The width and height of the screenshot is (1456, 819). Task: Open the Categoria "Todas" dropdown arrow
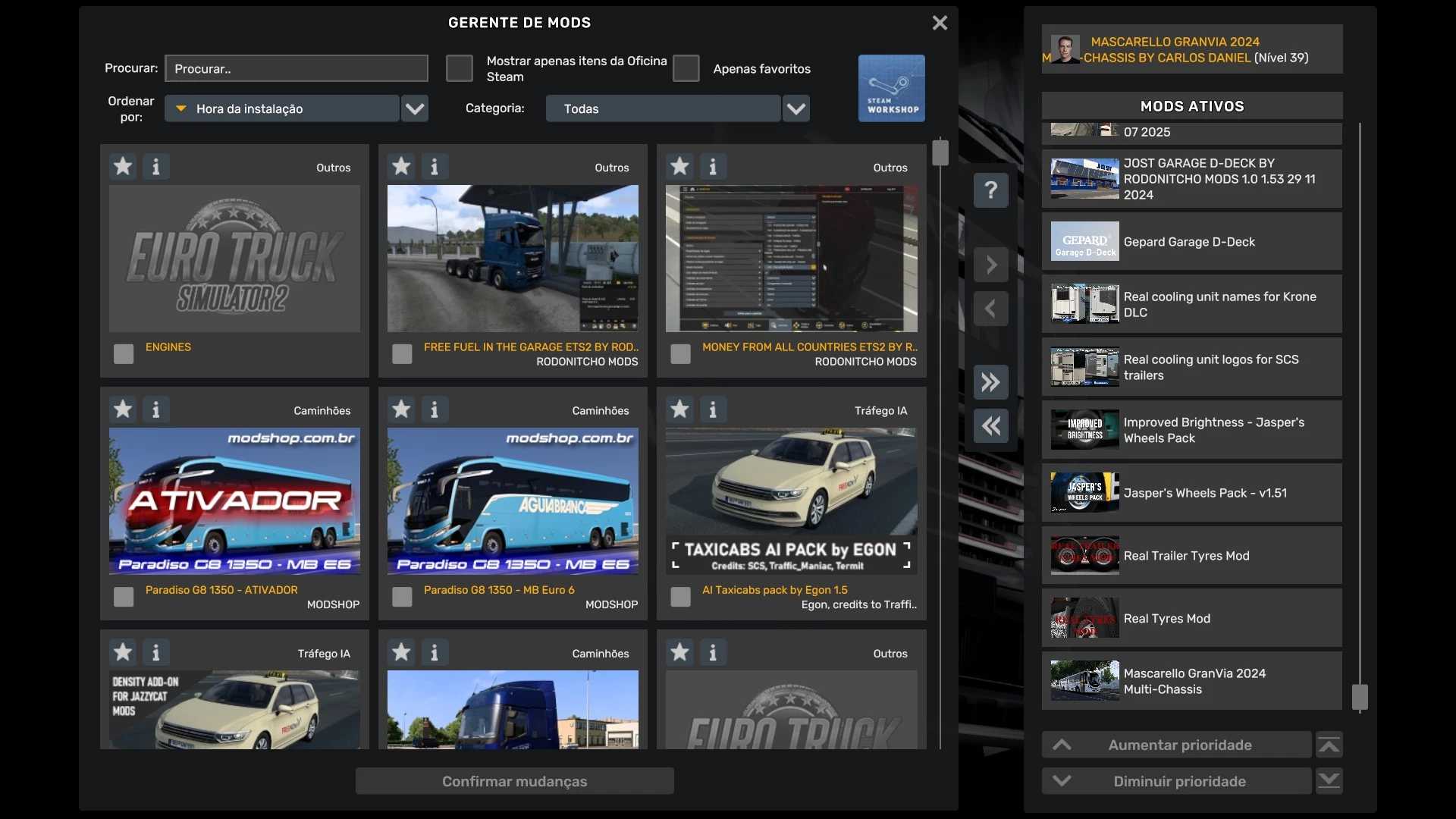[795, 108]
